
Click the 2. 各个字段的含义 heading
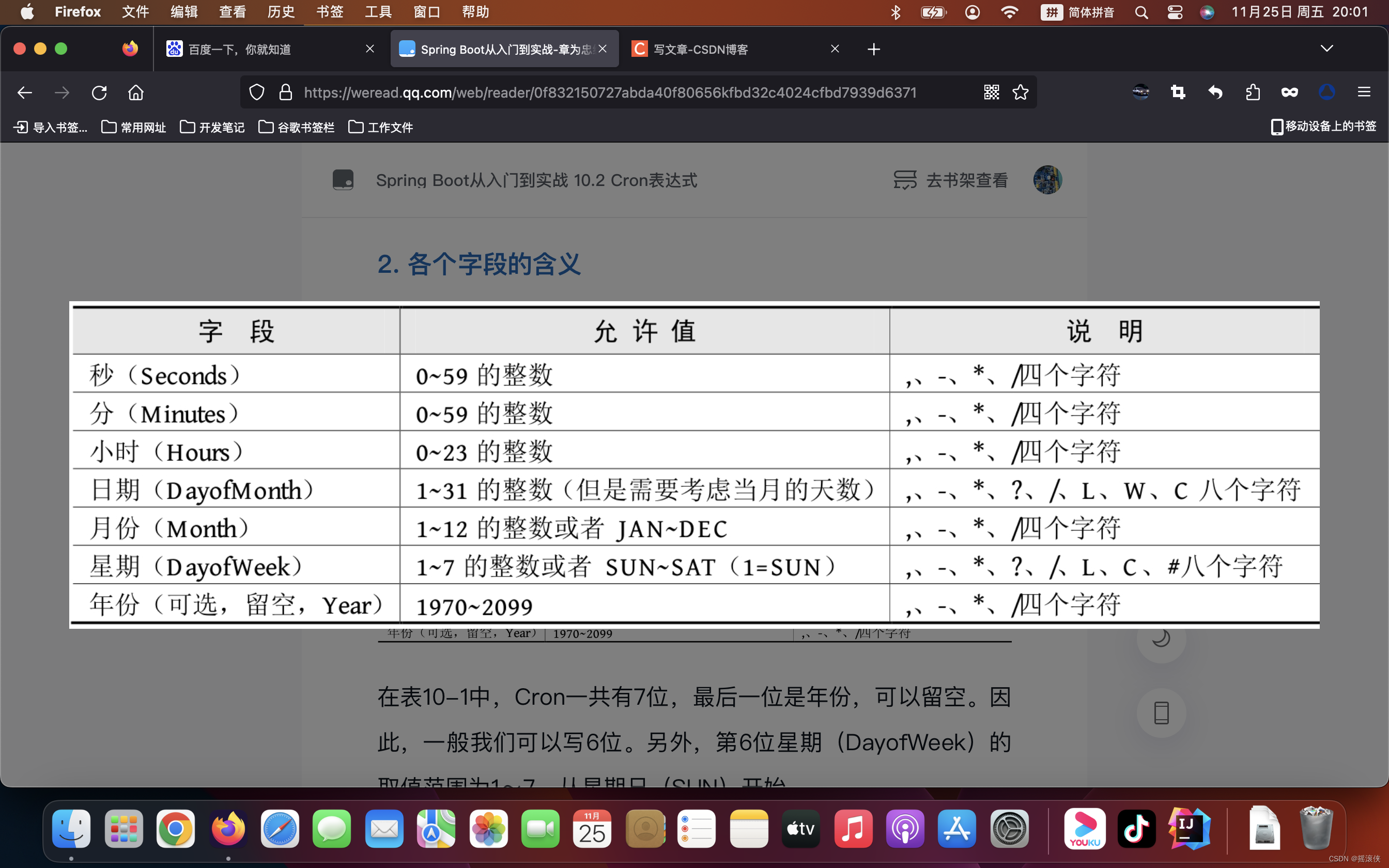point(479,264)
